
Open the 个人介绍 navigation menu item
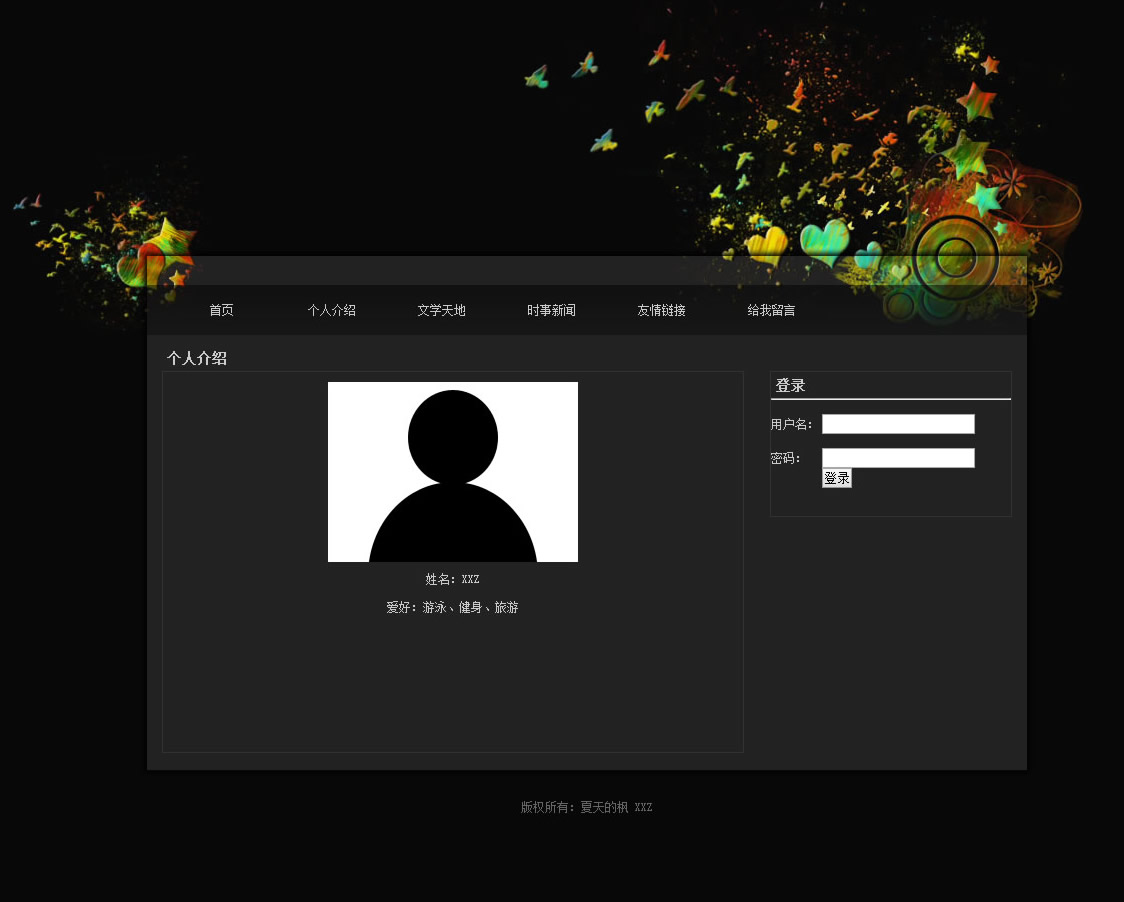[331, 310]
